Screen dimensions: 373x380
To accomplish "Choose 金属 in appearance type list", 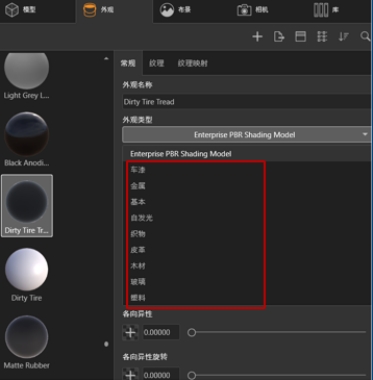I will pos(138,186).
